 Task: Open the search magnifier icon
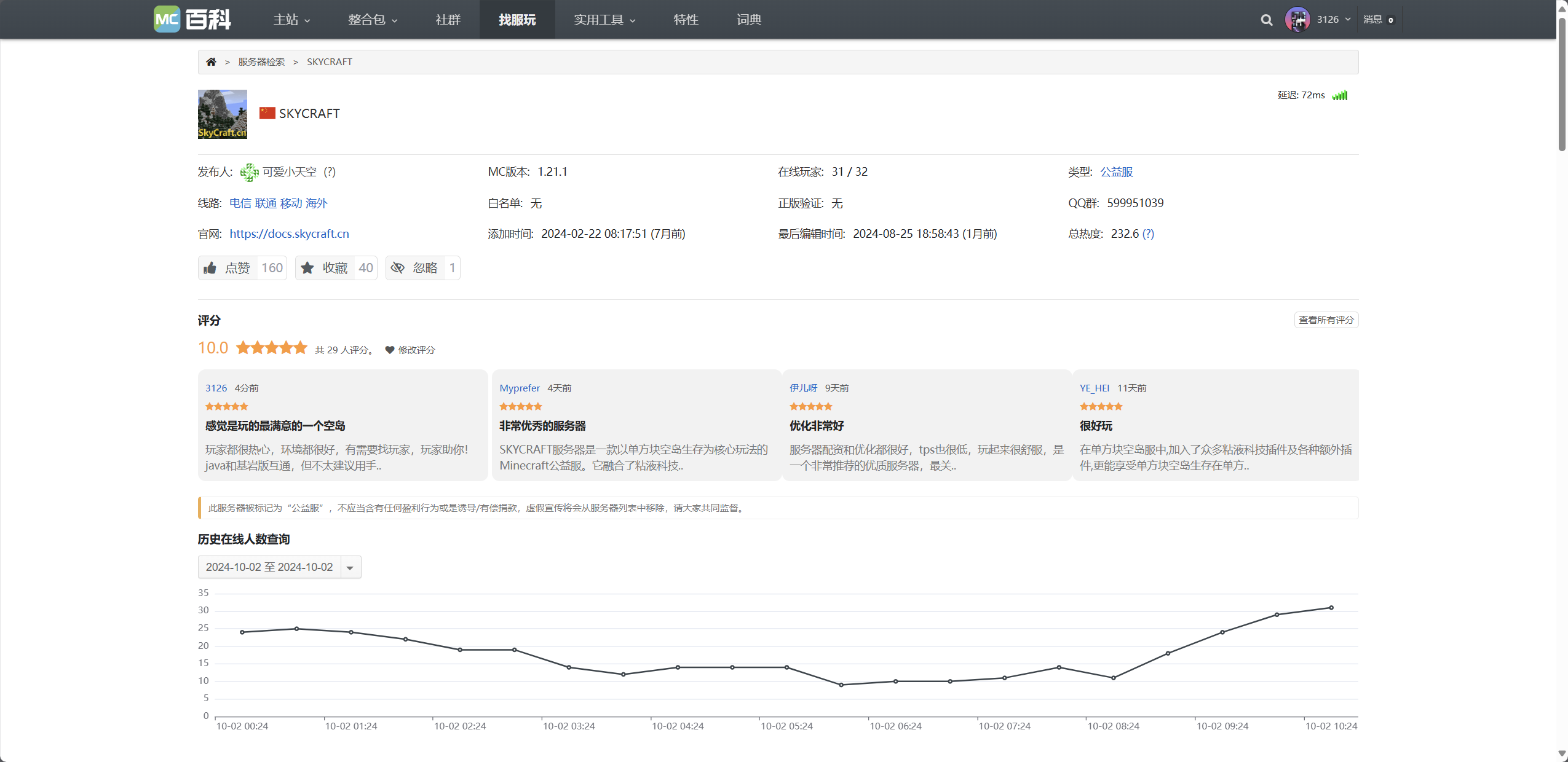tap(1267, 20)
